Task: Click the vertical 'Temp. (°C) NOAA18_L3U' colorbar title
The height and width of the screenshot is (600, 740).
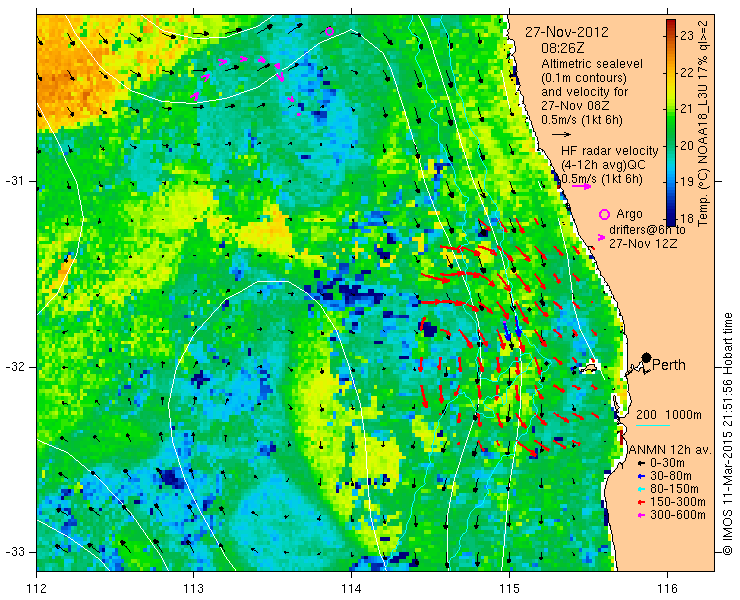Action: [703, 123]
